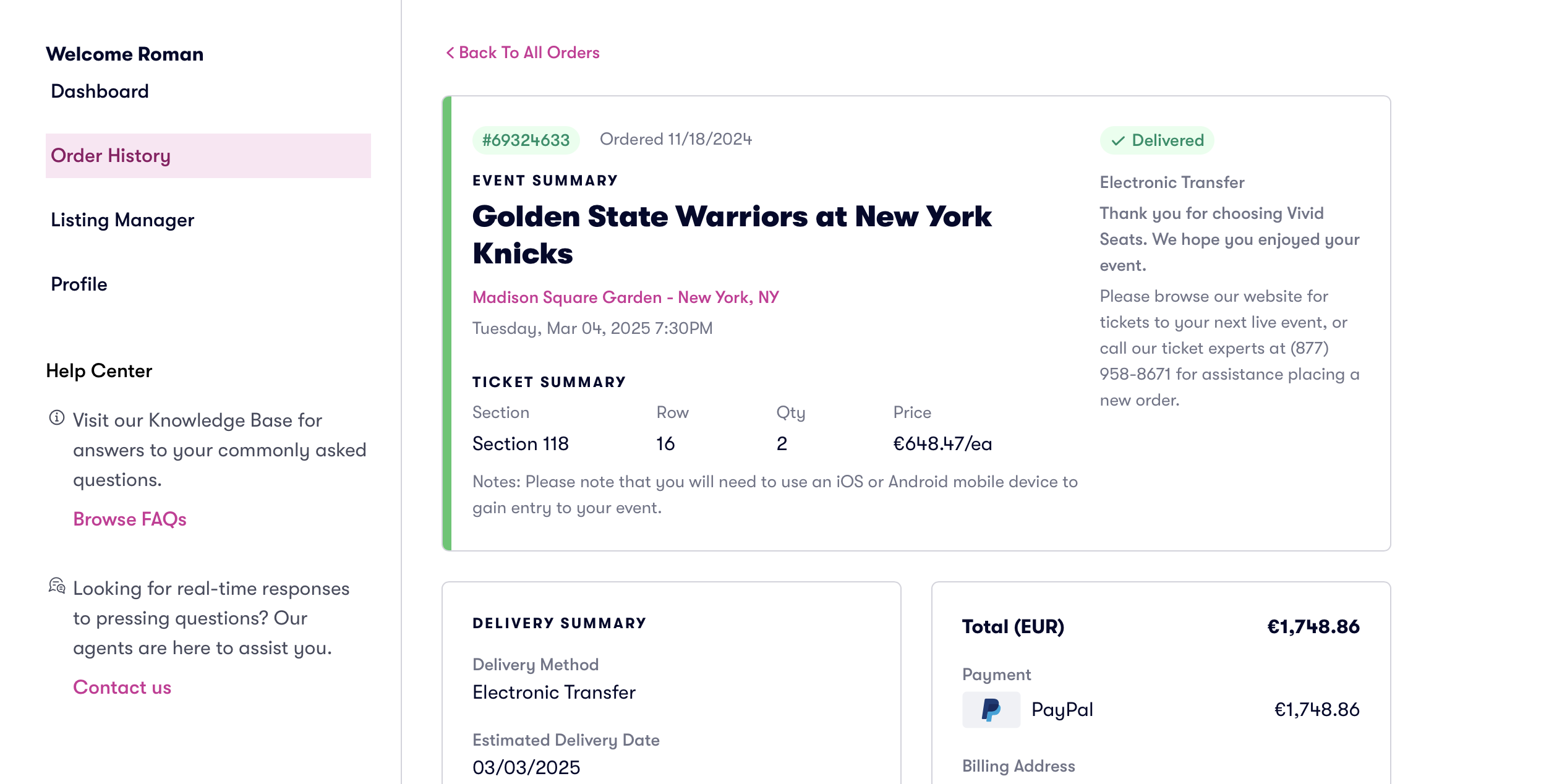This screenshot has height=784, width=1562.
Task: Click the Delivered status badge
Action: coord(1157,140)
